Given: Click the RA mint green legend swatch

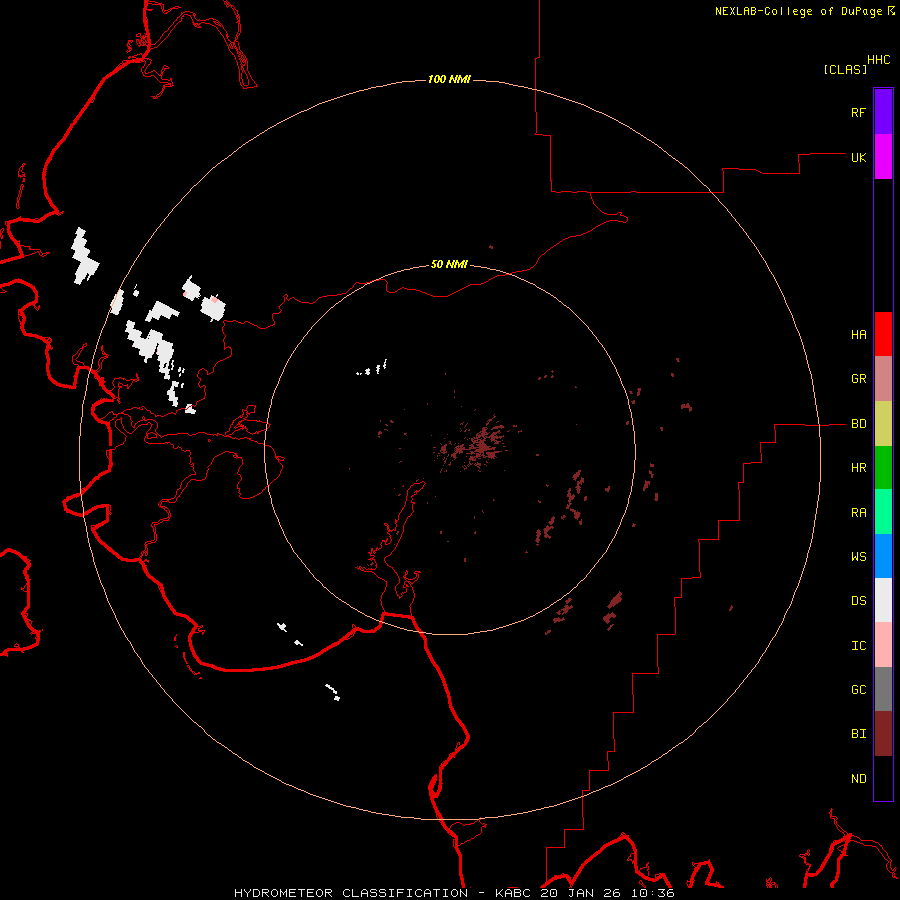Looking at the screenshot, I should tap(883, 512).
